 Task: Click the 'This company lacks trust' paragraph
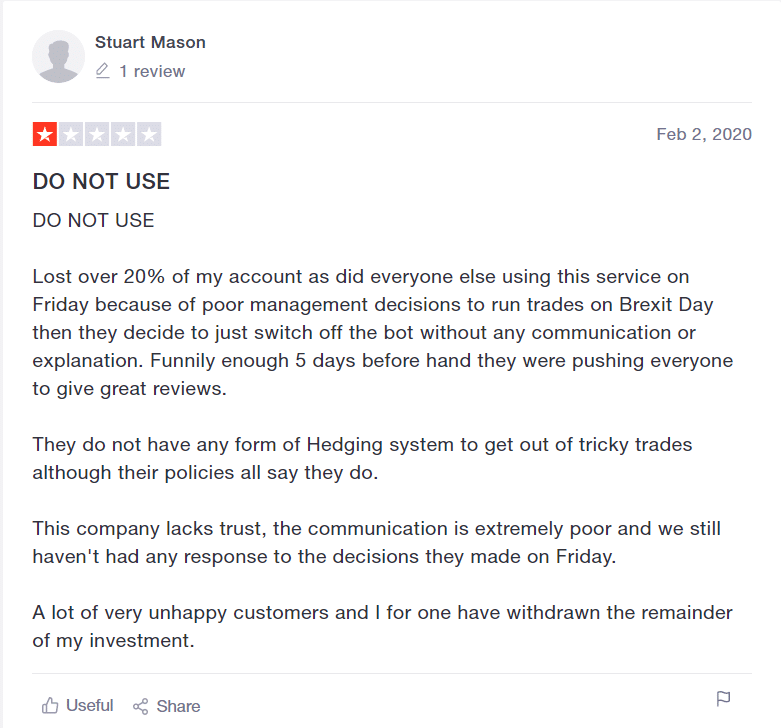pyautogui.click(x=377, y=542)
